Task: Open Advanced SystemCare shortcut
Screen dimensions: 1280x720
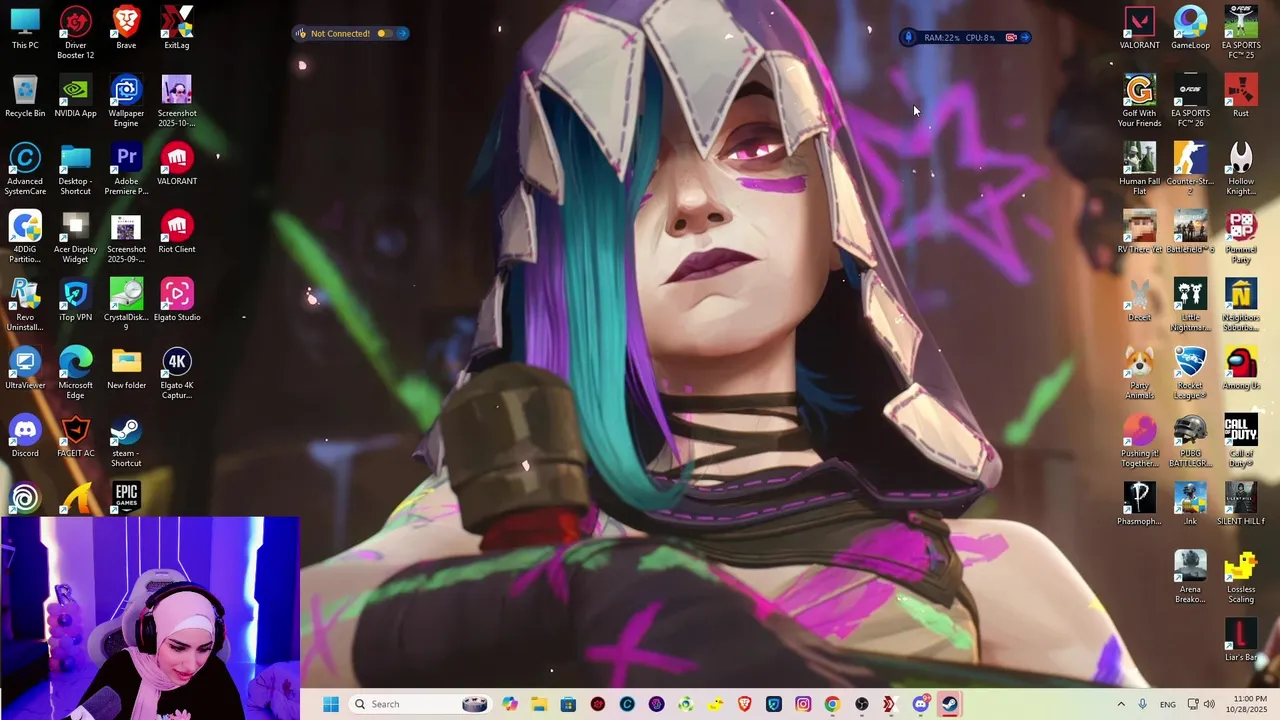Action: (x=25, y=168)
